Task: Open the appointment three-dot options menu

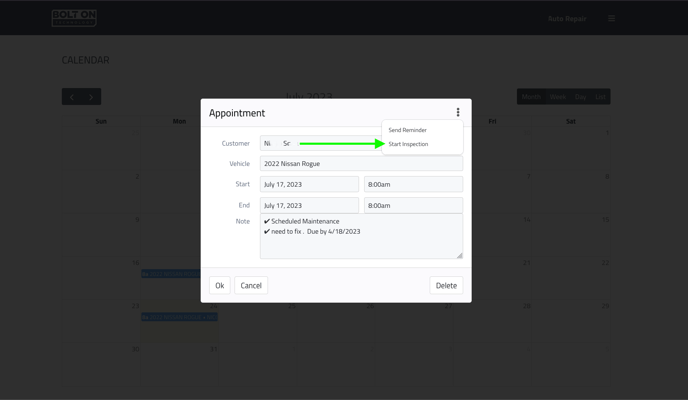Action: click(x=458, y=112)
